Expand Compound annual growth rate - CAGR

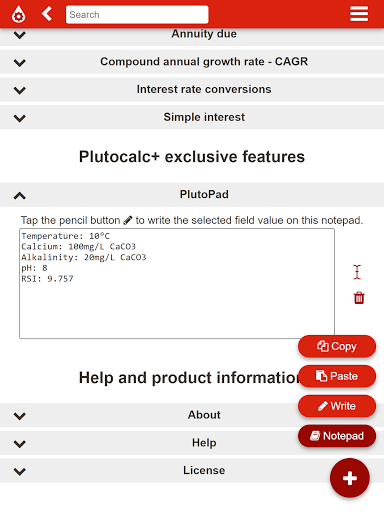[192, 62]
